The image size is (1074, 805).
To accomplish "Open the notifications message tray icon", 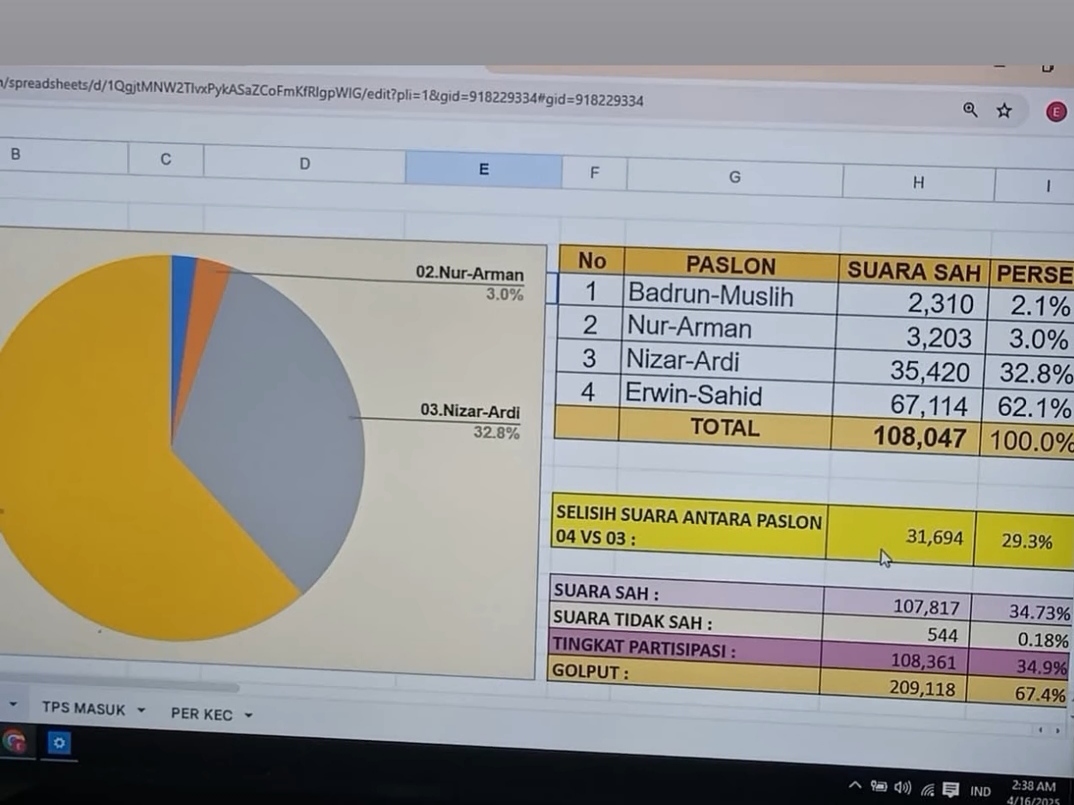I will click(x=951, y=790).
